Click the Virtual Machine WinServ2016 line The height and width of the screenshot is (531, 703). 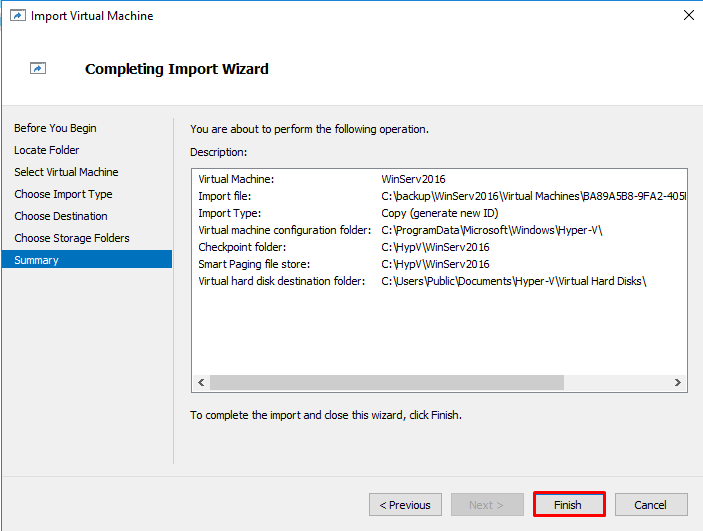(322, 179)
